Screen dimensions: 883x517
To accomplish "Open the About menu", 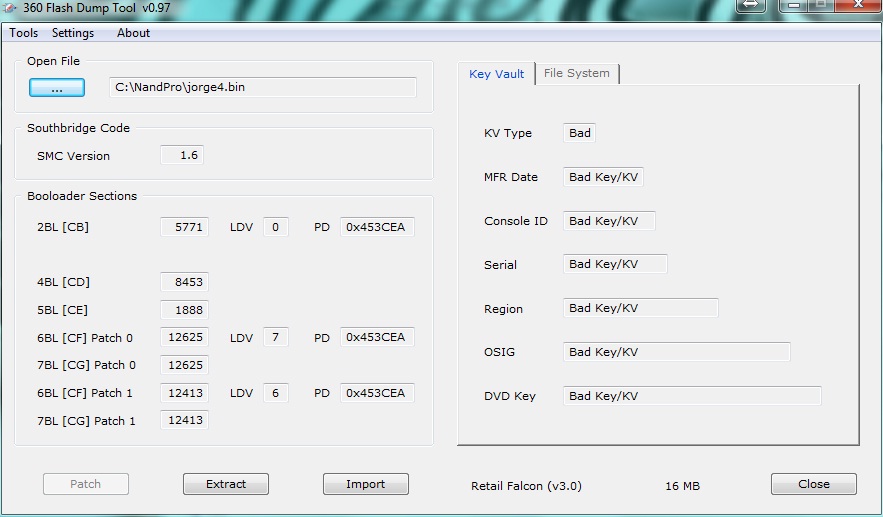I will click(x=133, y=33).
